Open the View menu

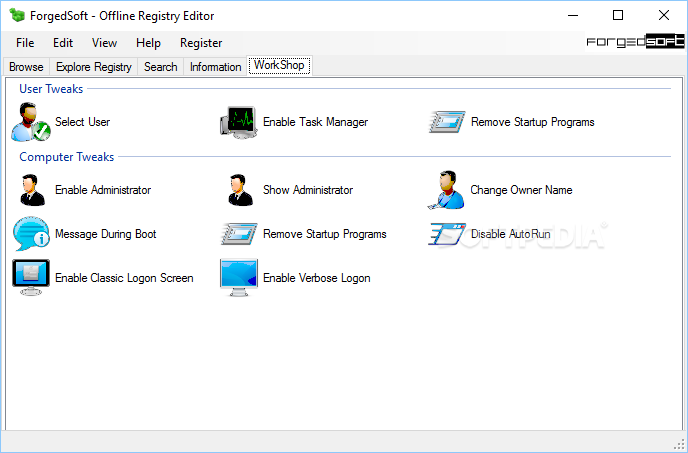(104, 43)
